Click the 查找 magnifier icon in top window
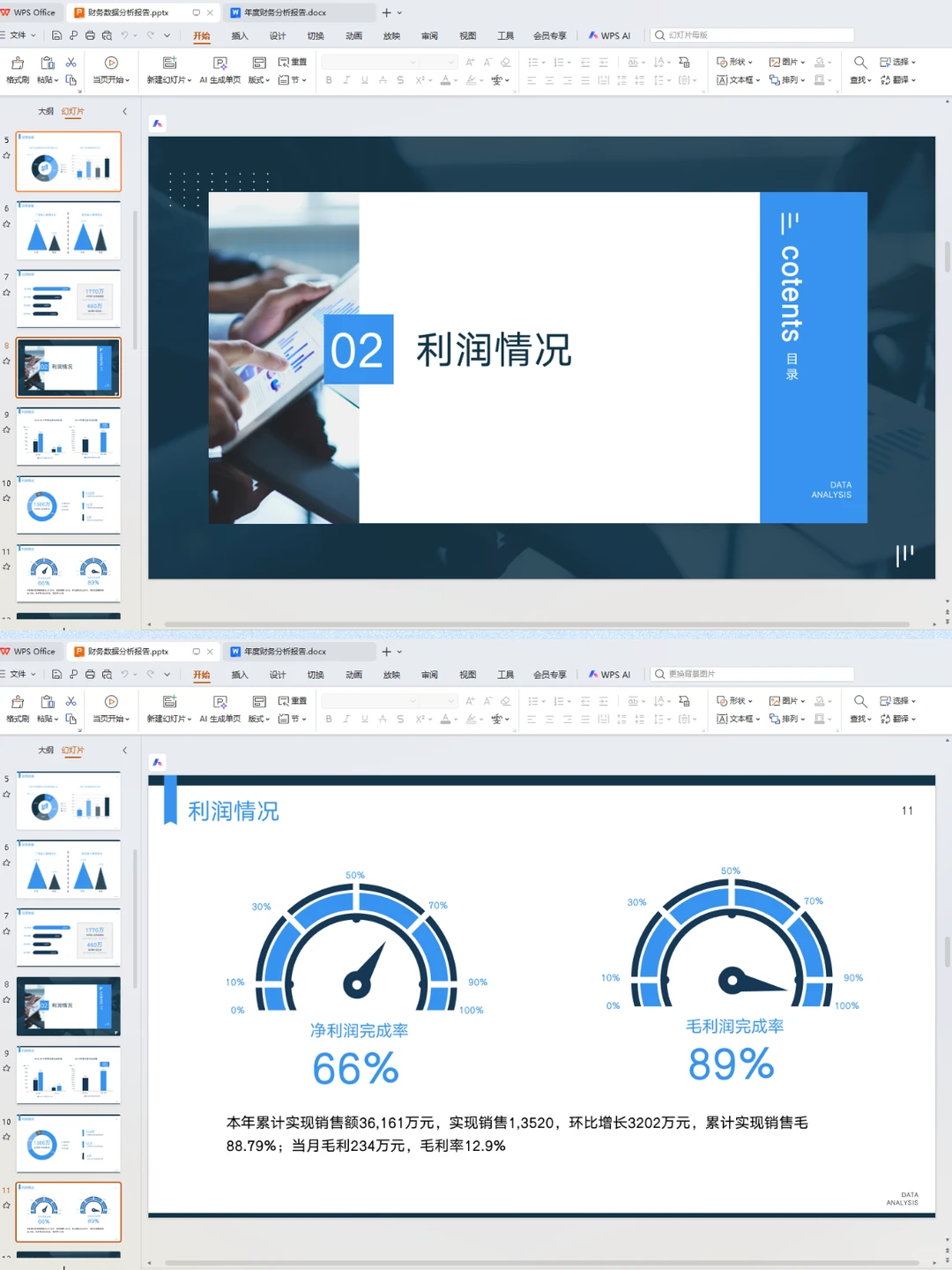This screenshot has height=1270, width=952. (860, 62)
